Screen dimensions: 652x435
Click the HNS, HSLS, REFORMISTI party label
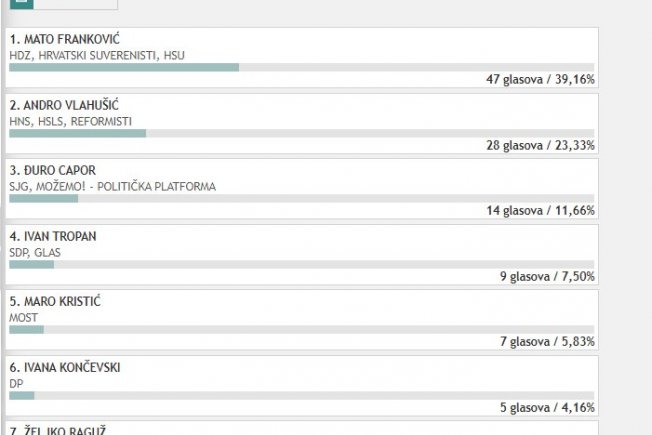pyautogui.click(x=70, y=121)
